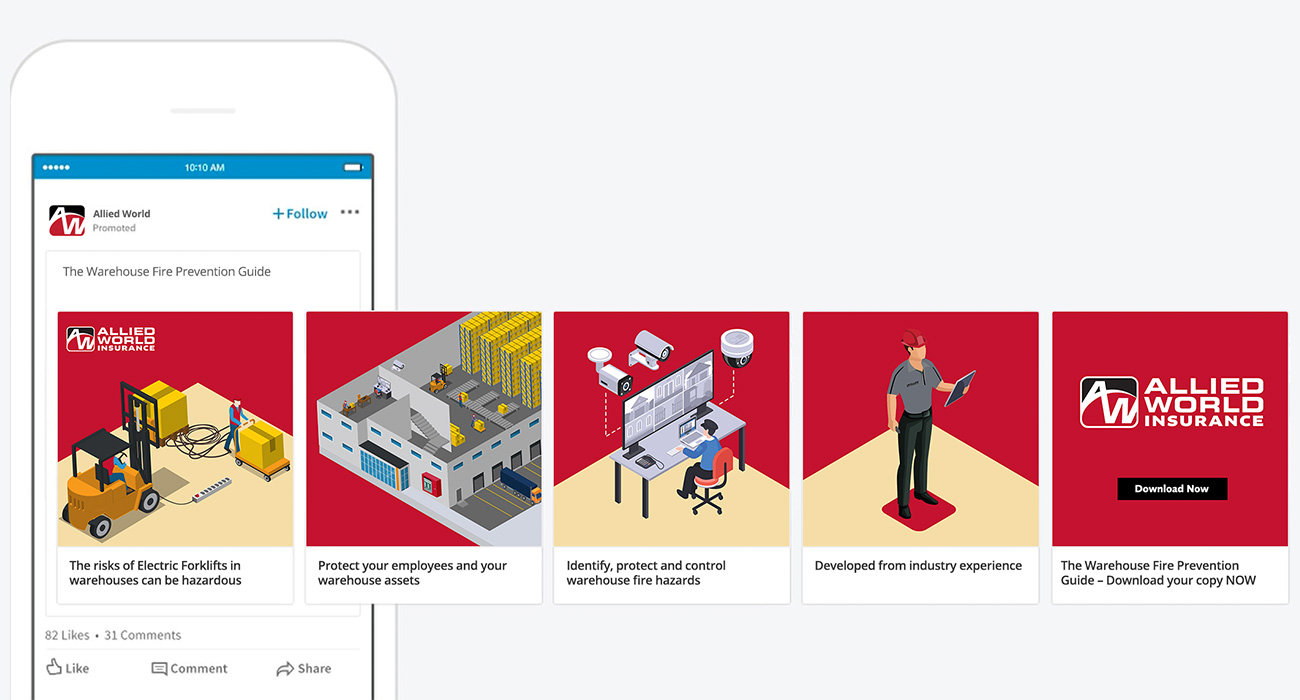Open the three-dot post options menu
Viewport: 1300px width, 700px height.
coord(350,212)
